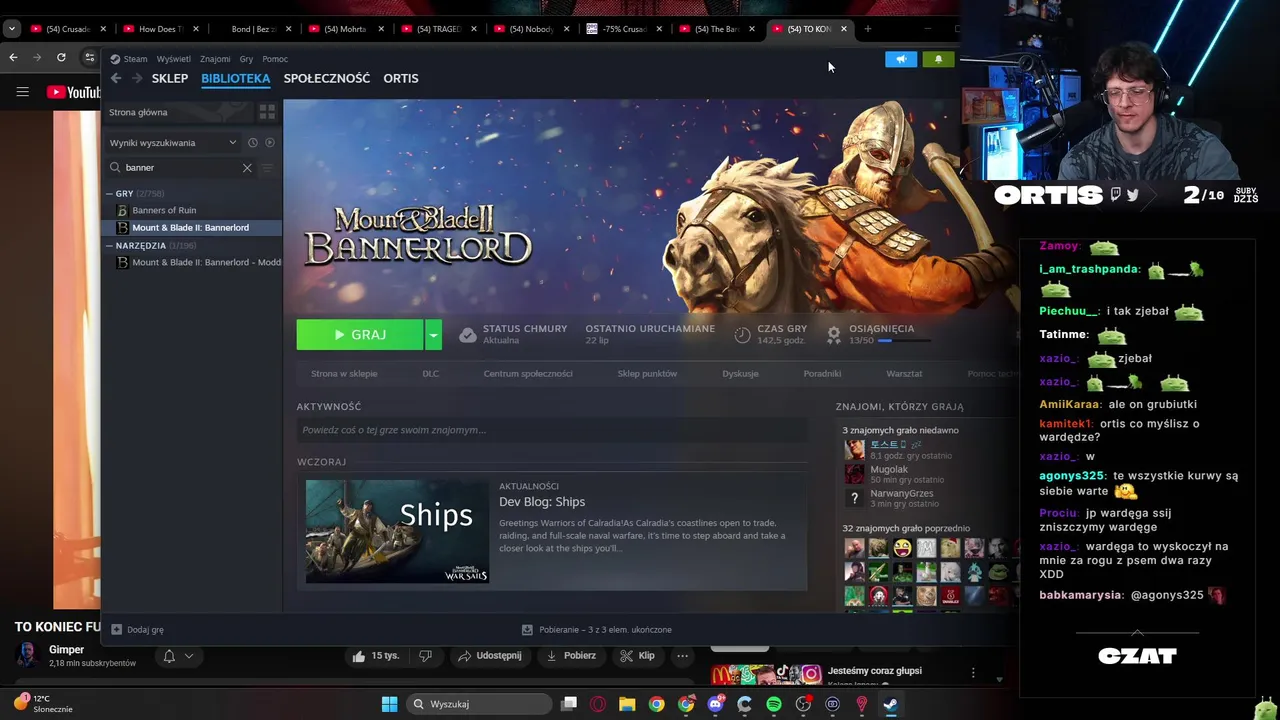The image size is (1280, 720).
Task: Open Znajomi menu in Steam
Action: click(x=215, y=59)
